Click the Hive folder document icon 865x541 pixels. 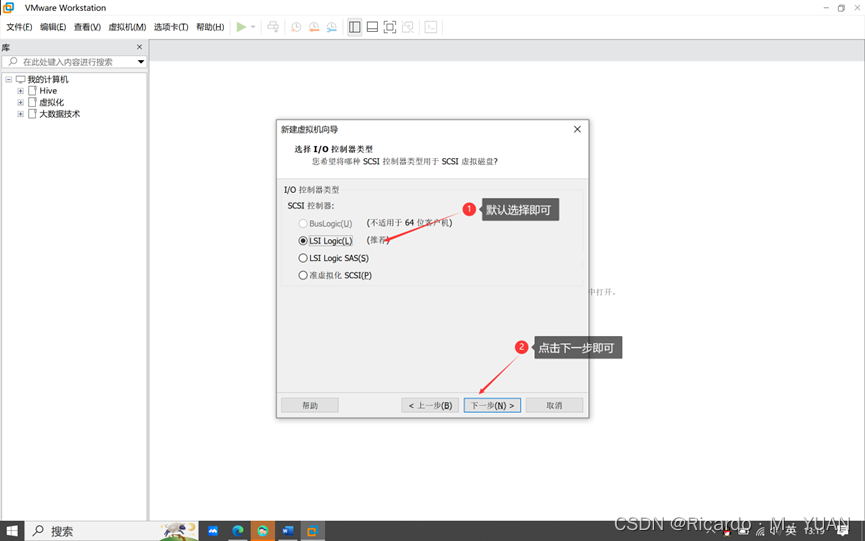click(32, 90)
